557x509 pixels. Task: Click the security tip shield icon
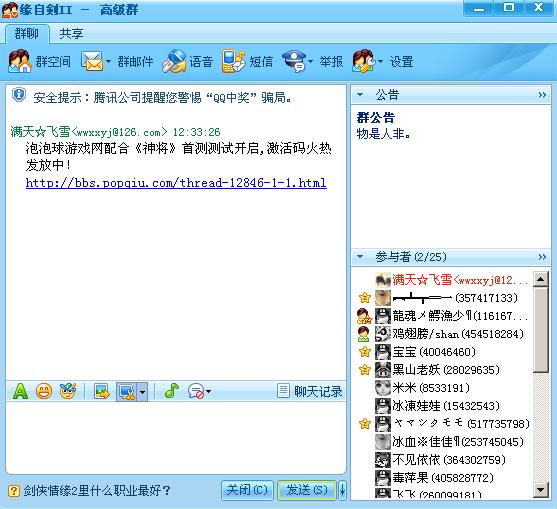point(19,95)
